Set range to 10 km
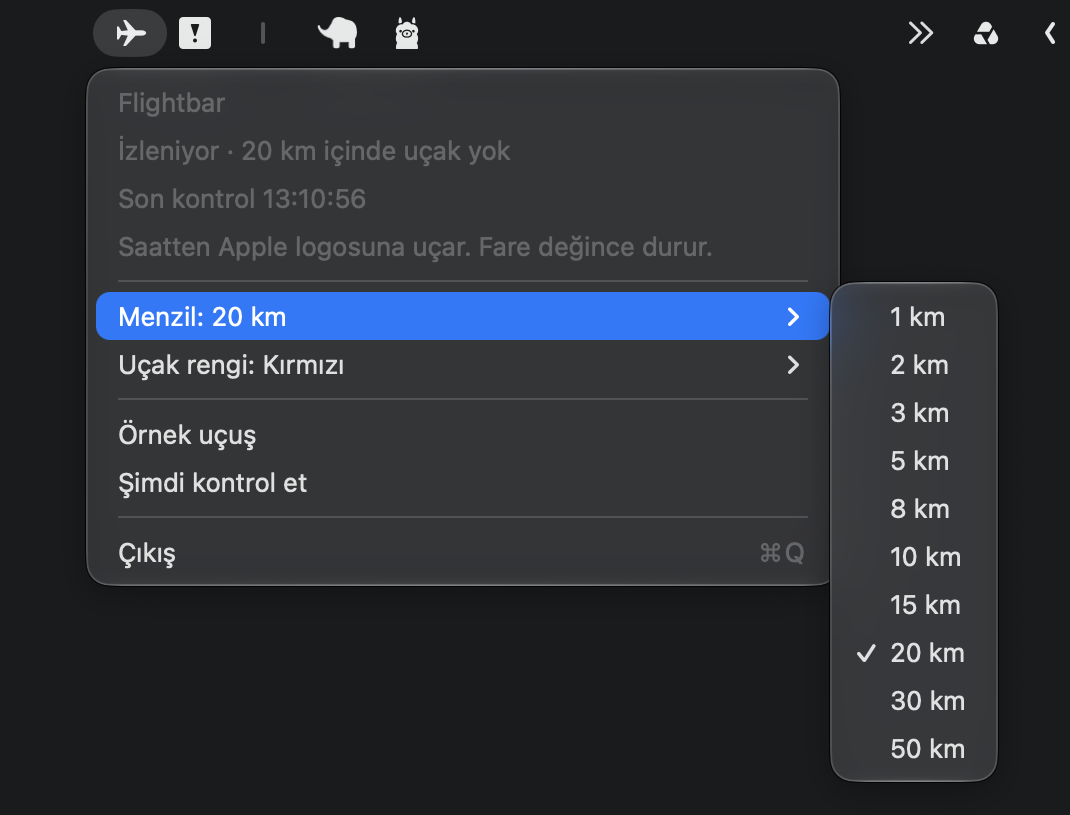The height and width of the screenshot is (815, 1070). point(914,557)
